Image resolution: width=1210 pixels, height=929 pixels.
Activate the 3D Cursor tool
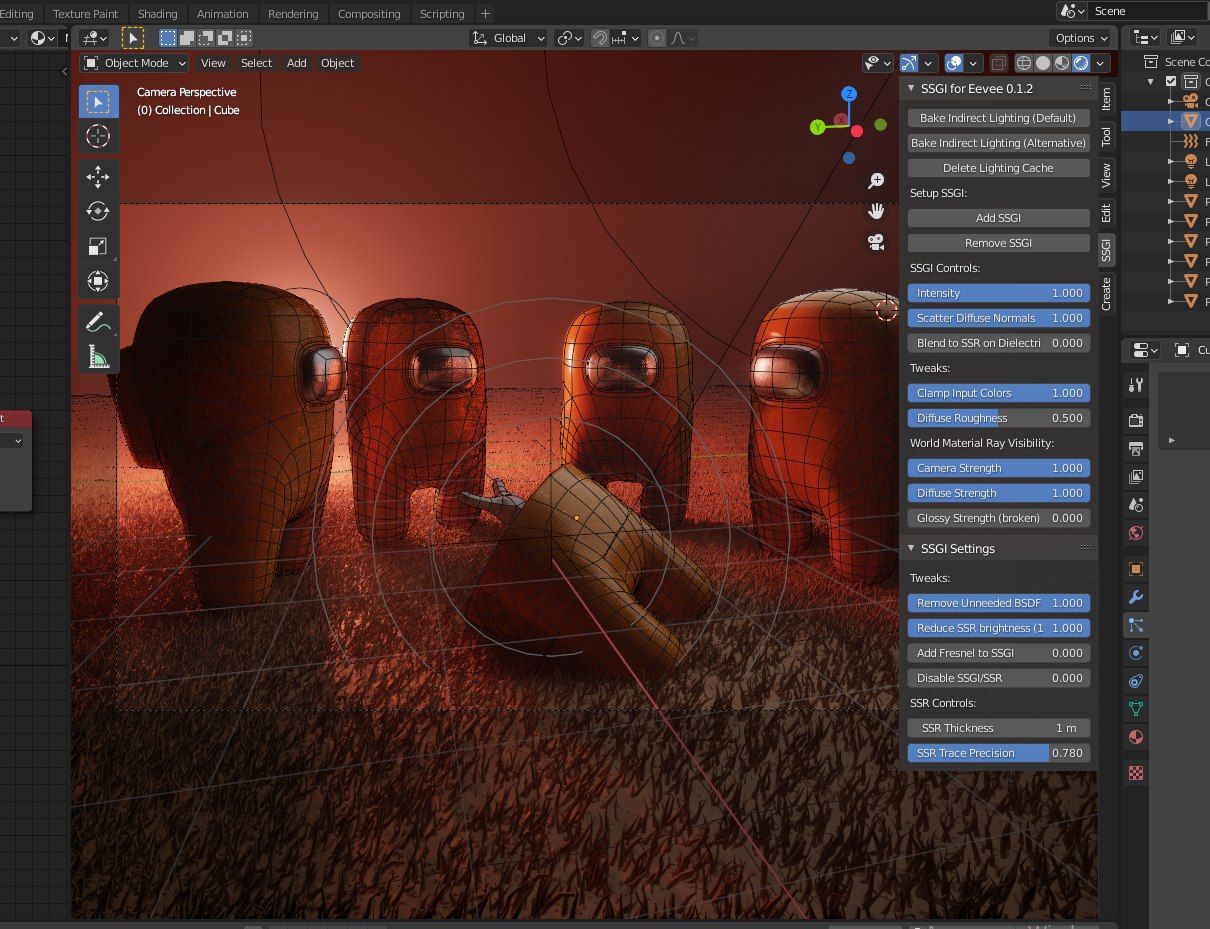pyautogui.click(x=98, y=136)
